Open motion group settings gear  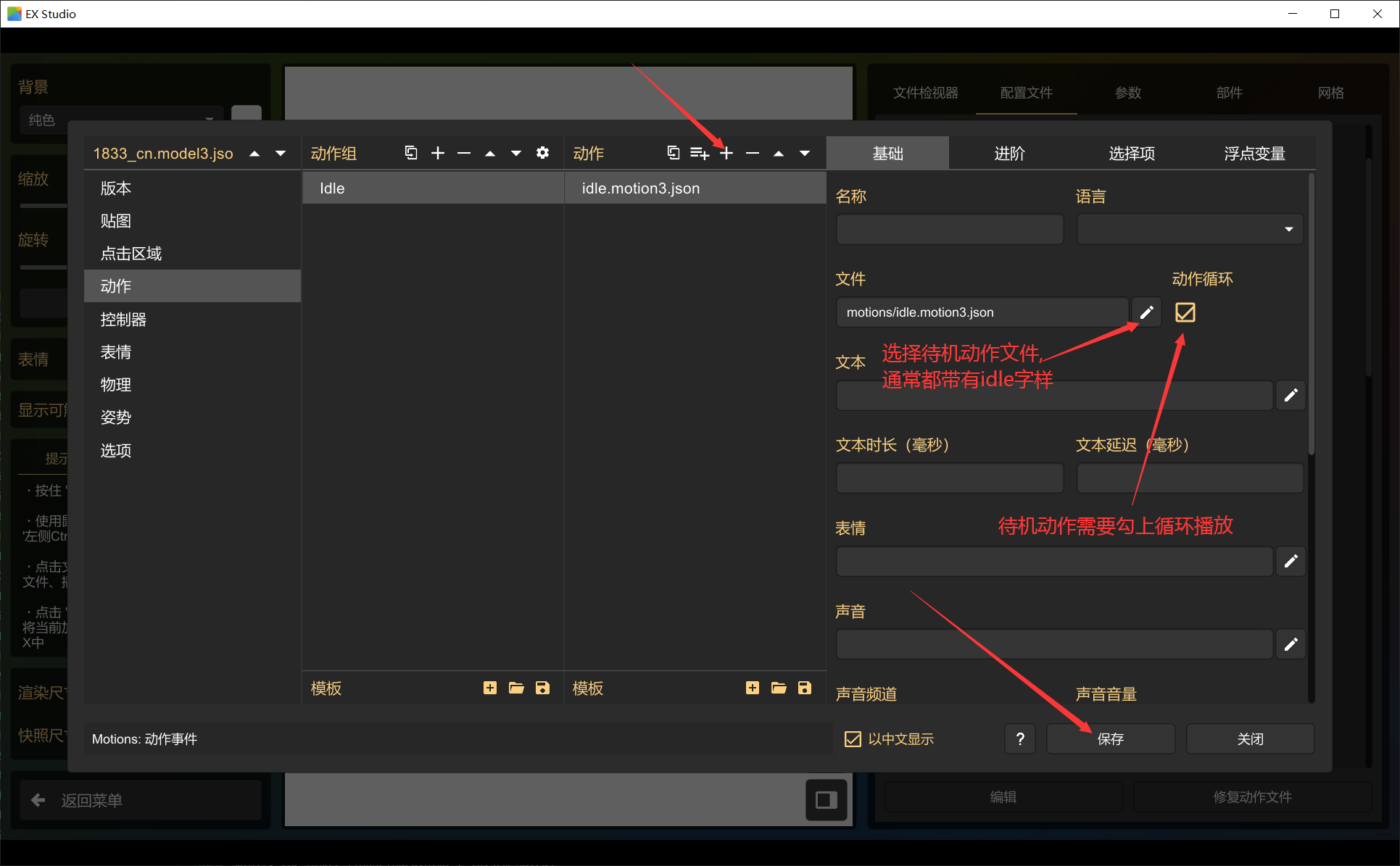click(x=542, y=153)
